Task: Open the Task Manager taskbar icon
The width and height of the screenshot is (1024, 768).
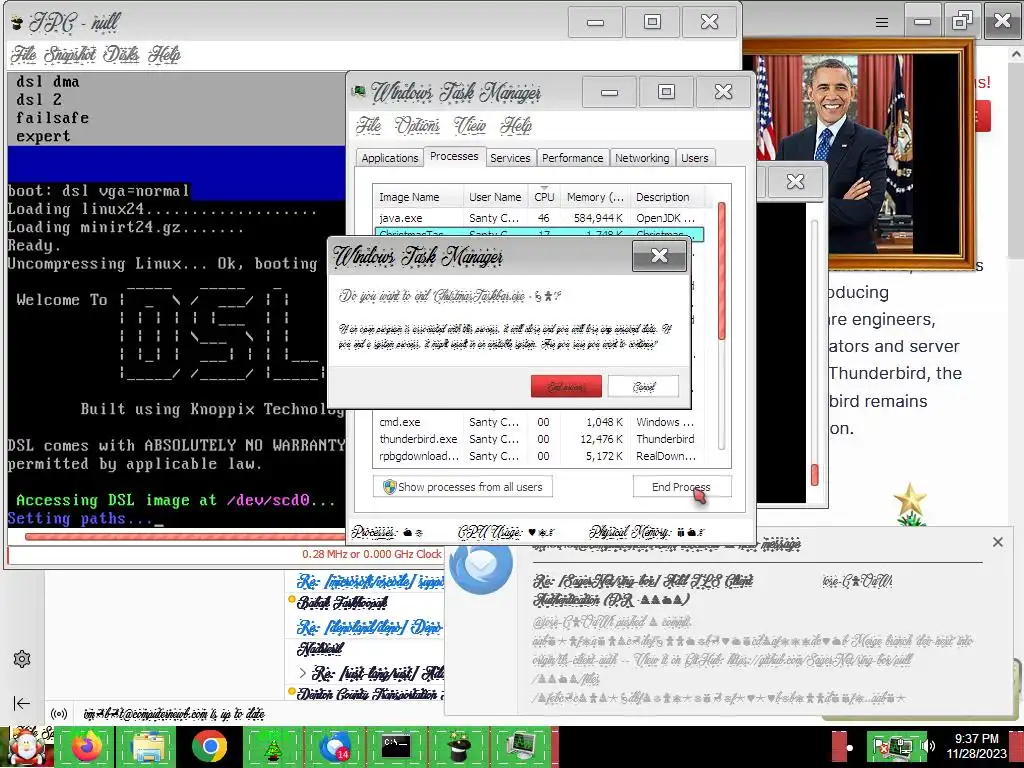Action: point(522,746)
